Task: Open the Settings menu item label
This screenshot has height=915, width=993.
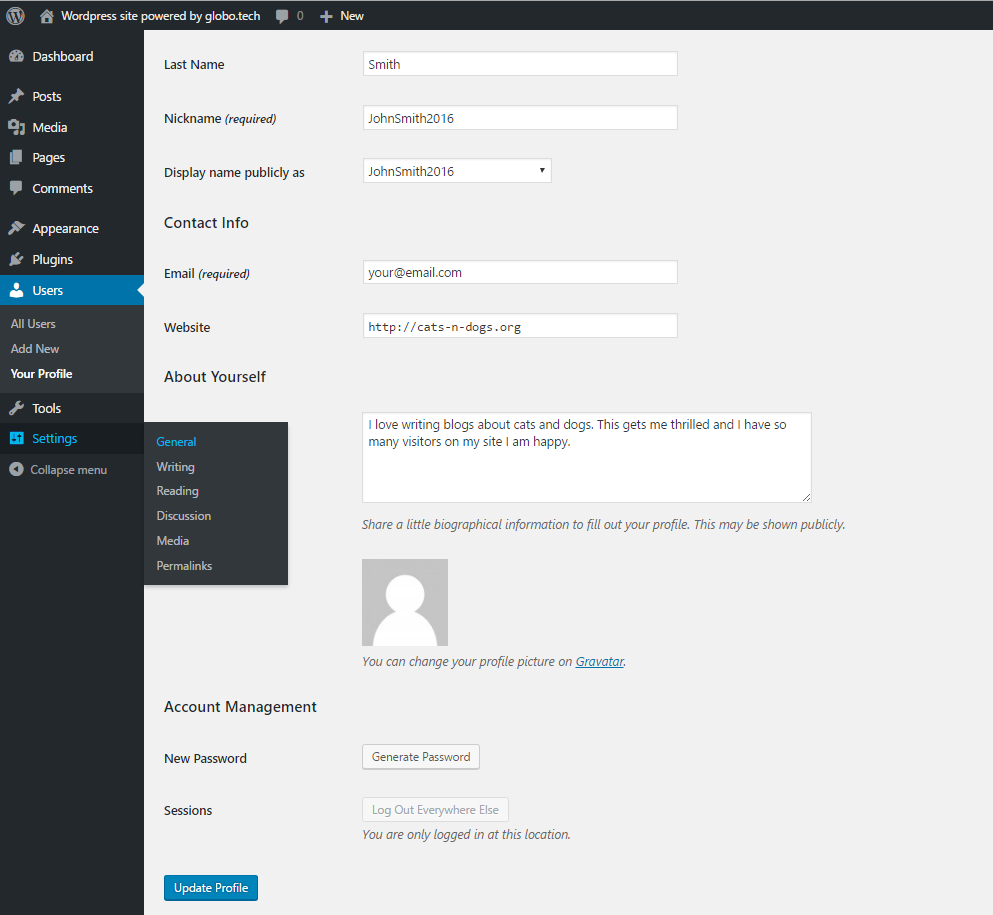Action: click(54, 438)
